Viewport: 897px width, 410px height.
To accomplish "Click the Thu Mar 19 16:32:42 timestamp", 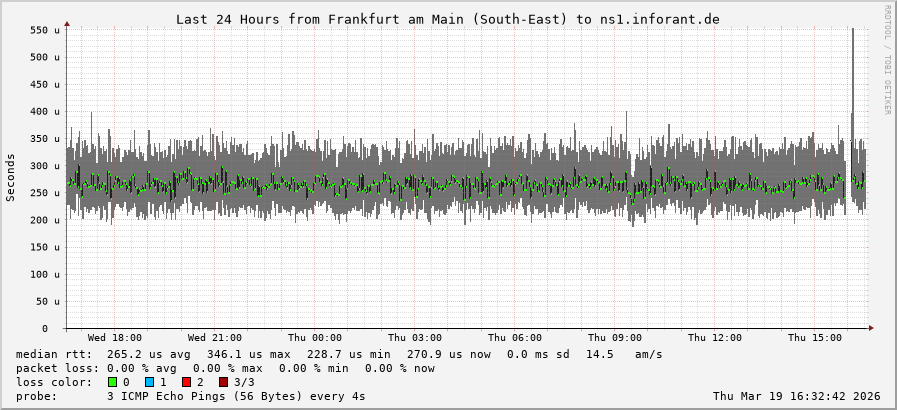I will (796, 396).
